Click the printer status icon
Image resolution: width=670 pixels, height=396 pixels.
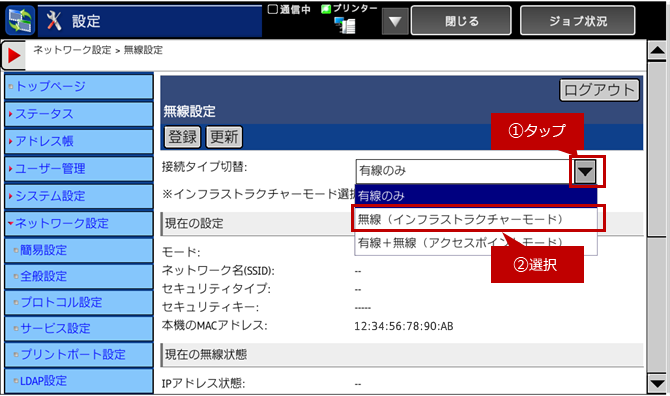[345, 25]
